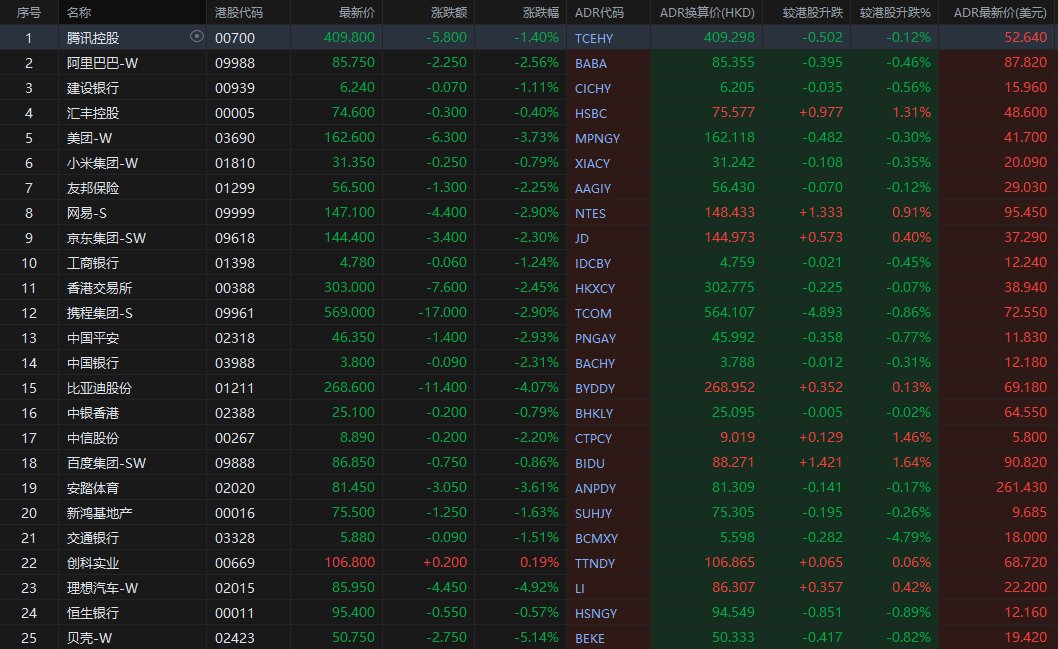Open the 安踏体育 stock entry
The image size is (1058, 649).
pos(92,487)
